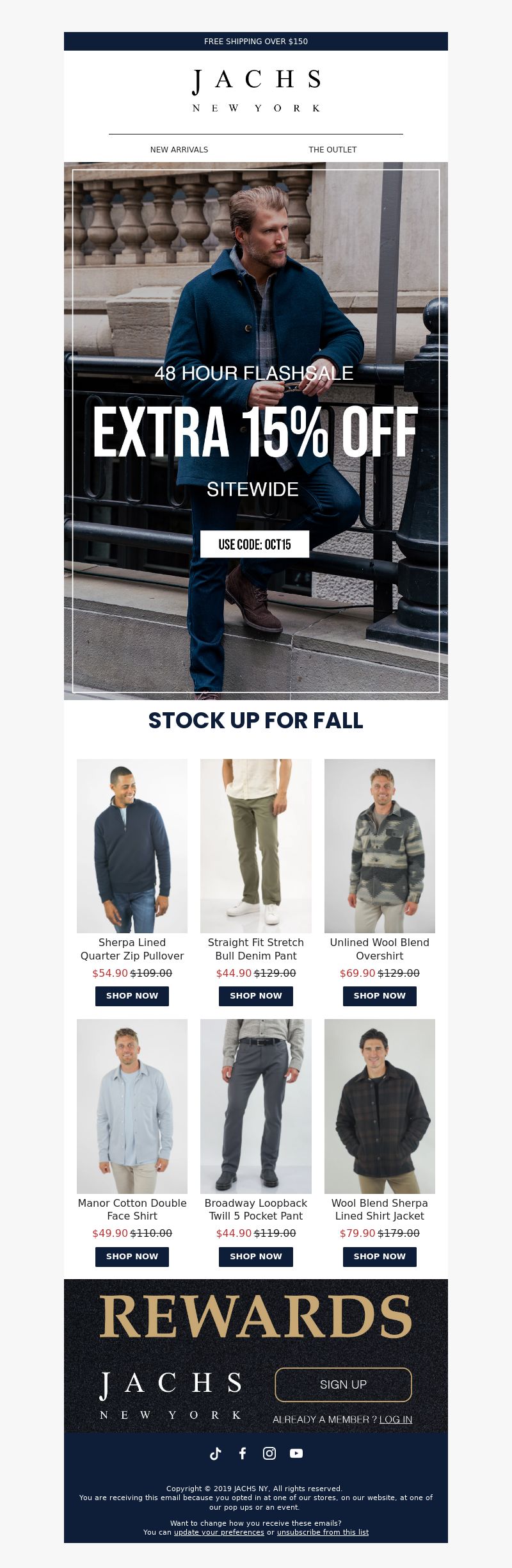Viewport: 512px width, 1568px height.
Task: Follow the Log In link
Action: (396, 1420)
